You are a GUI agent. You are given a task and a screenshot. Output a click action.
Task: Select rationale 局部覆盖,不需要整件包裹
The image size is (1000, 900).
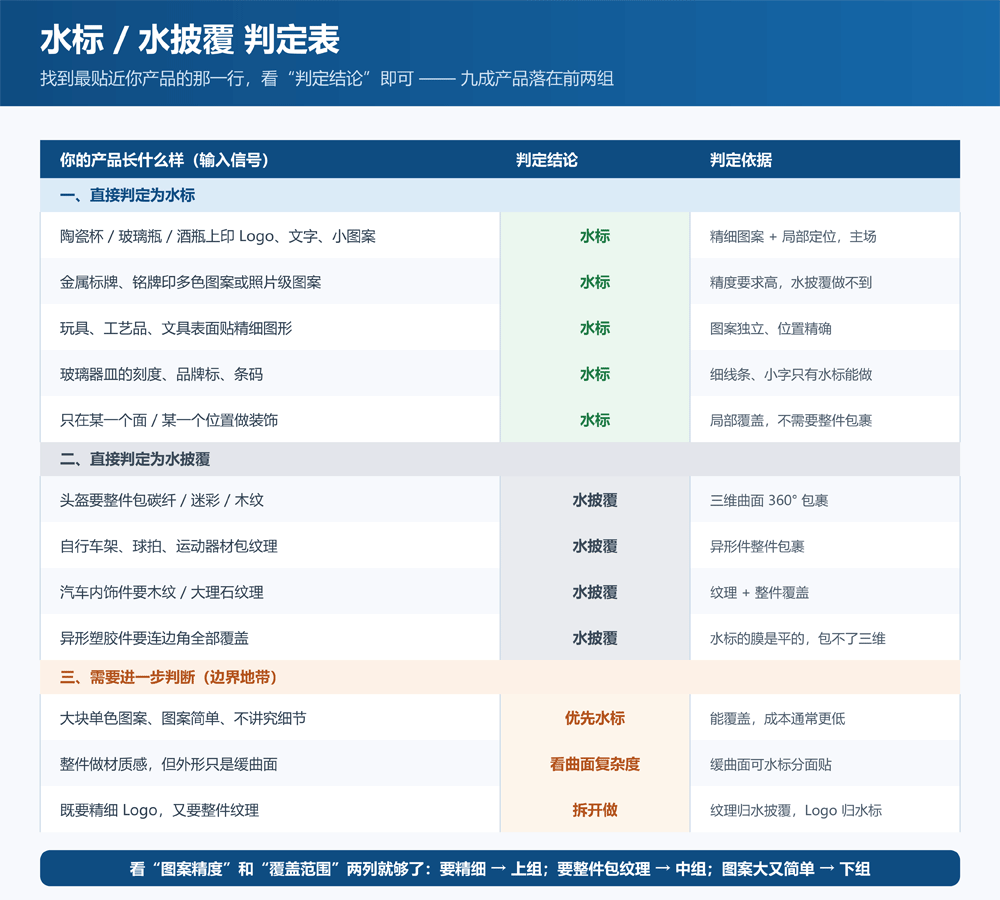click(791, 420)
